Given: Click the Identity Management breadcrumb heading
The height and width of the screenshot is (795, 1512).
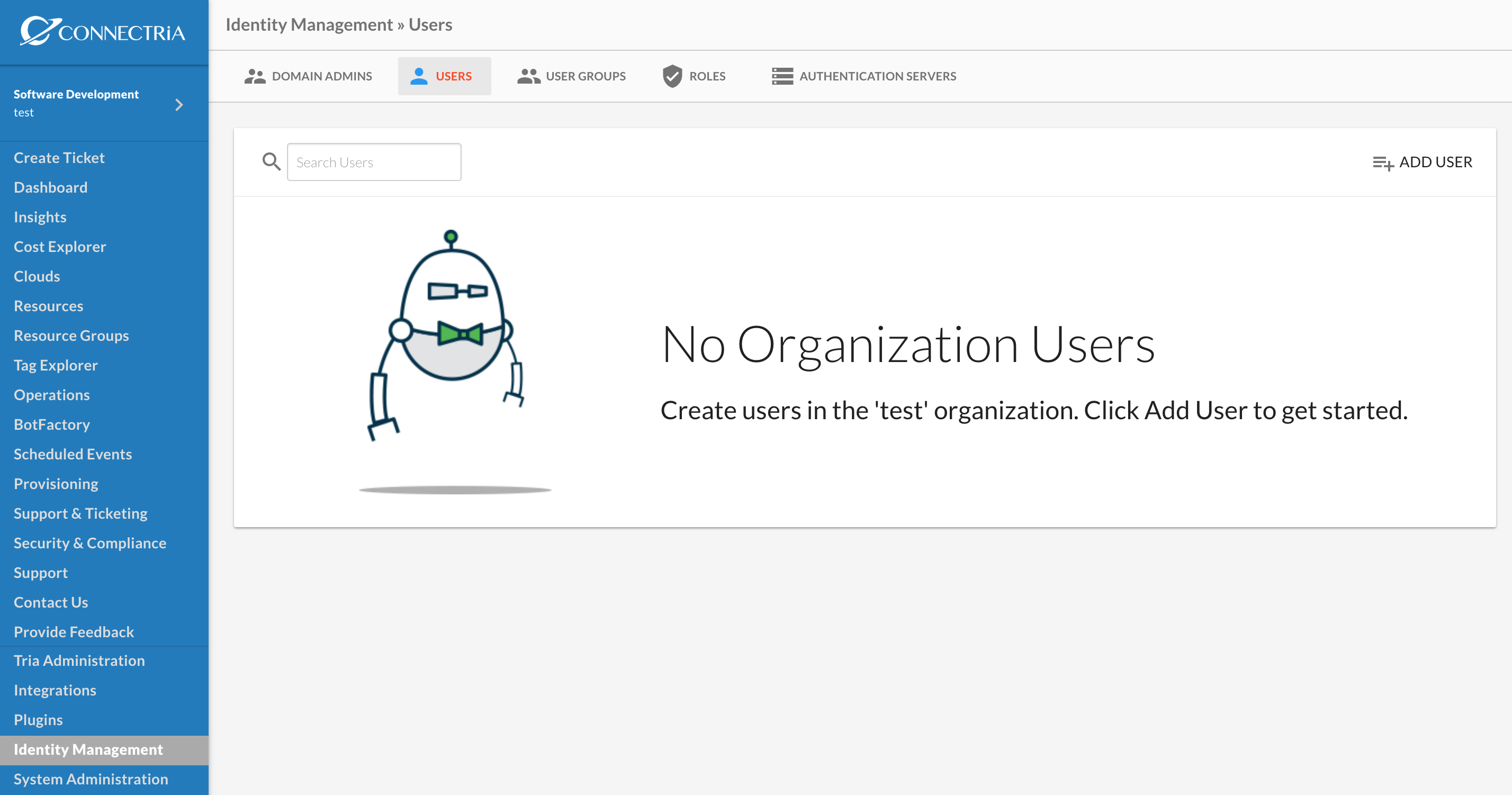Looking at the screenshot, I should click(x=309, y=25).
